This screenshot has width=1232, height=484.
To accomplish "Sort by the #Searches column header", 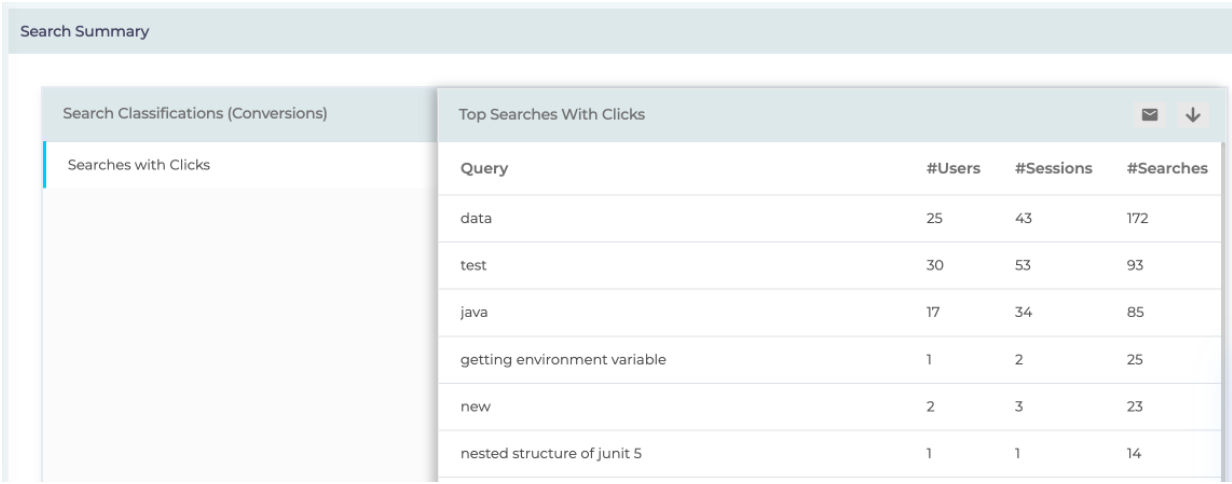I will tap(1167, 168).
